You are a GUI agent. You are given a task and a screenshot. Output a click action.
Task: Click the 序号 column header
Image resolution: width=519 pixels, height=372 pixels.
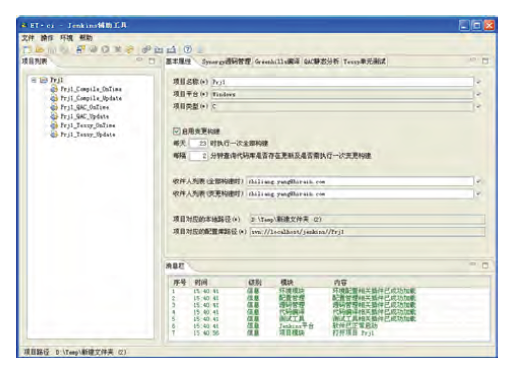point(180,283)
